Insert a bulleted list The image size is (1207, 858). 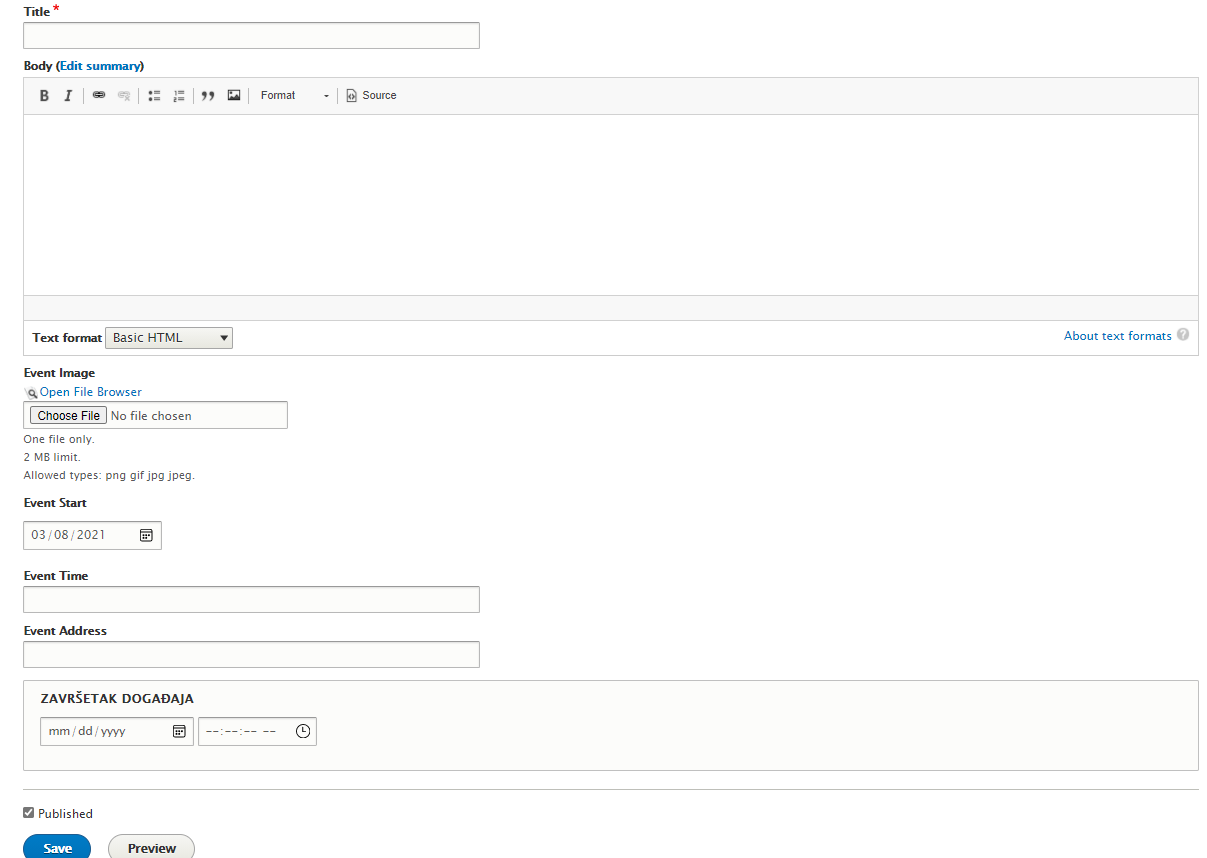coord(154,96)
